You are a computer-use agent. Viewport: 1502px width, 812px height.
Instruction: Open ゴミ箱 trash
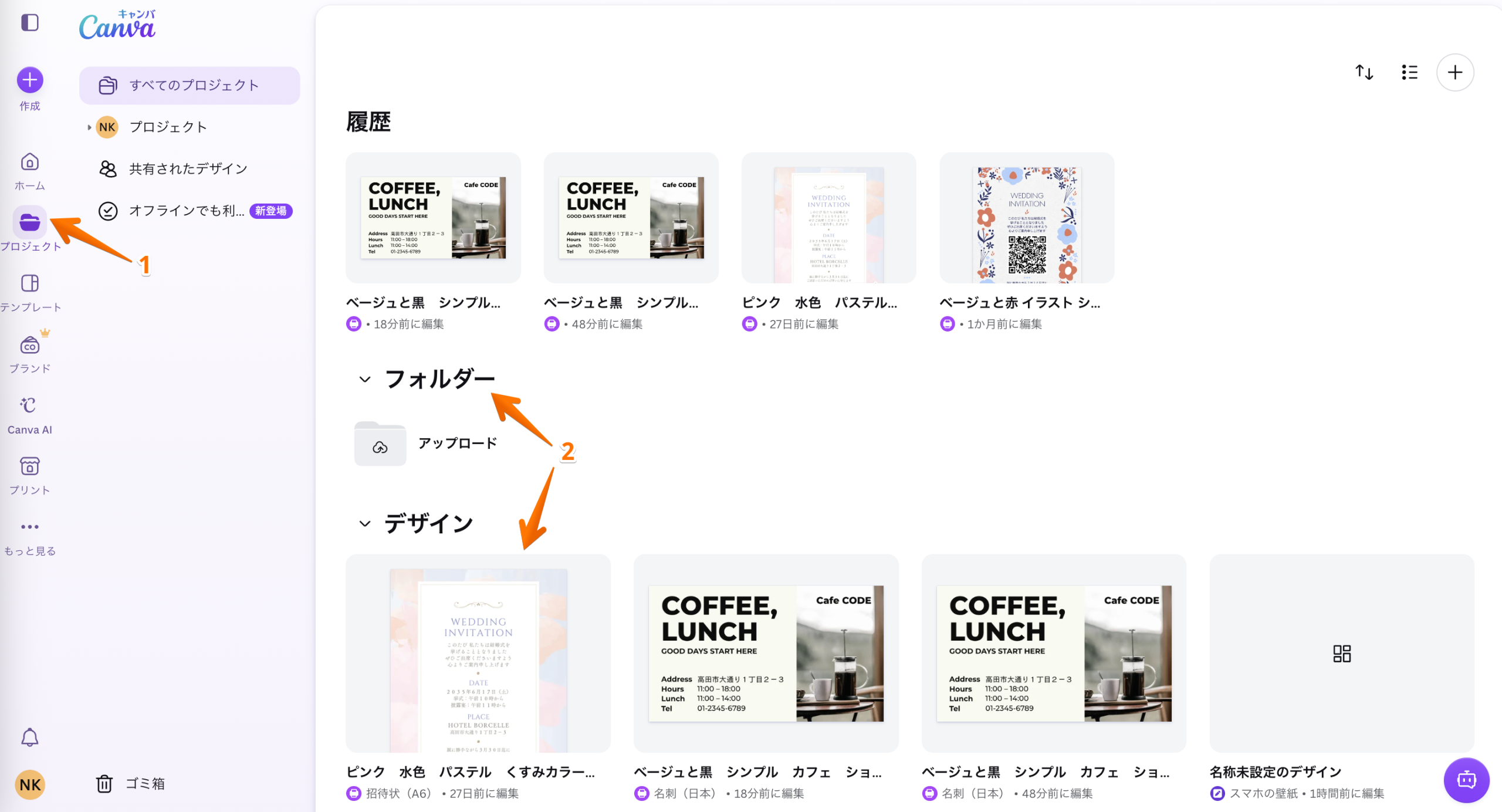[x=130, y=784]
